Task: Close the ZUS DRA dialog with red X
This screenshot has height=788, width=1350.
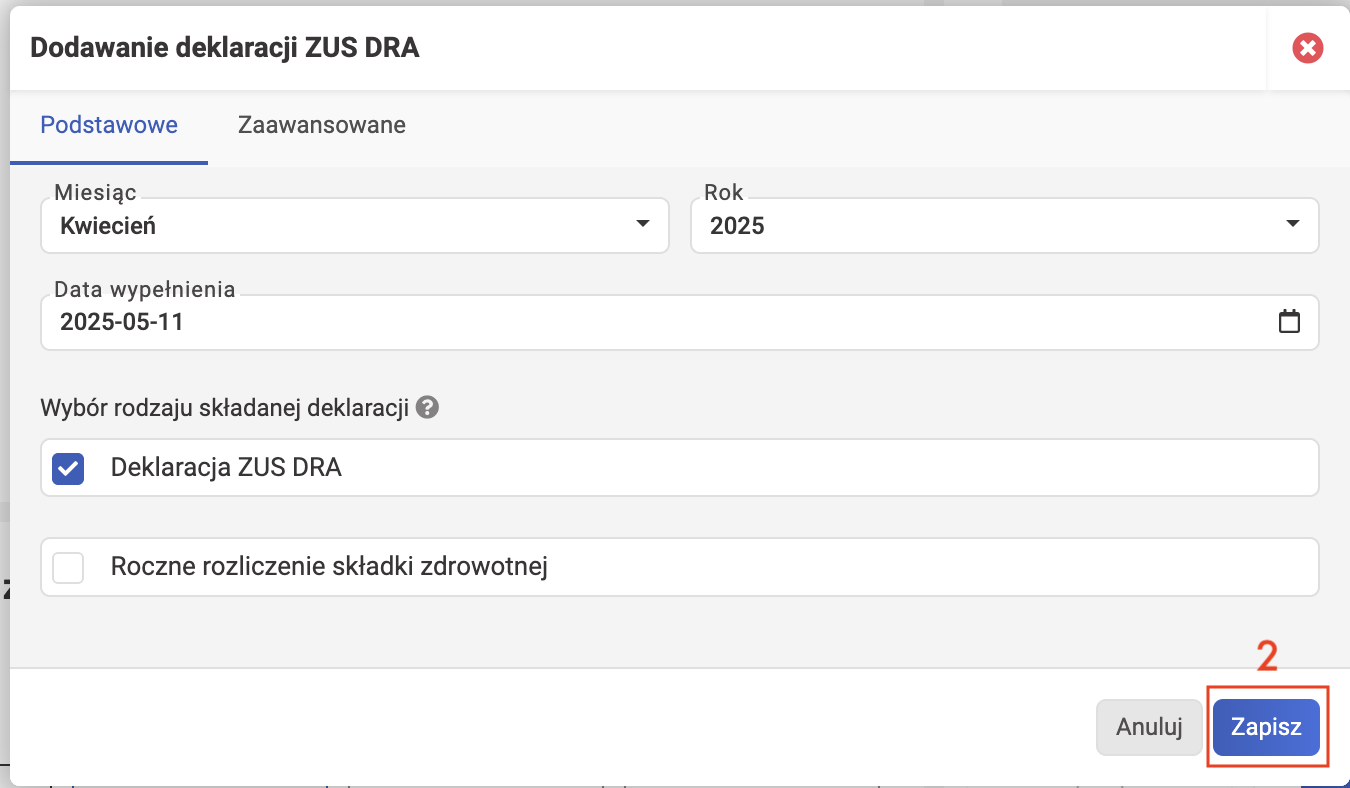Action: (x=1307, y=48)
